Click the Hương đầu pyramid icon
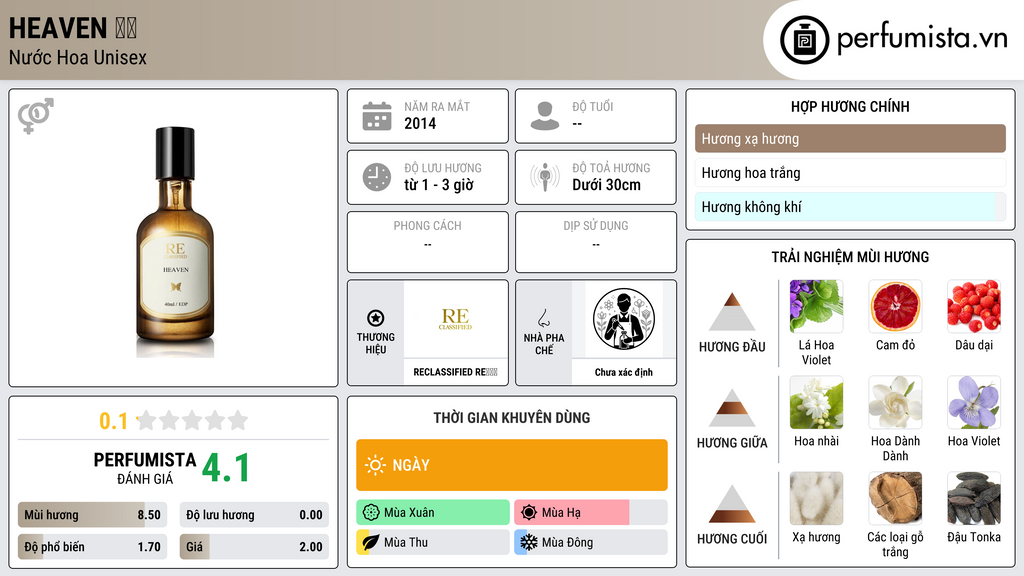Screen dimensions: 1024x576 pos(732,312)
